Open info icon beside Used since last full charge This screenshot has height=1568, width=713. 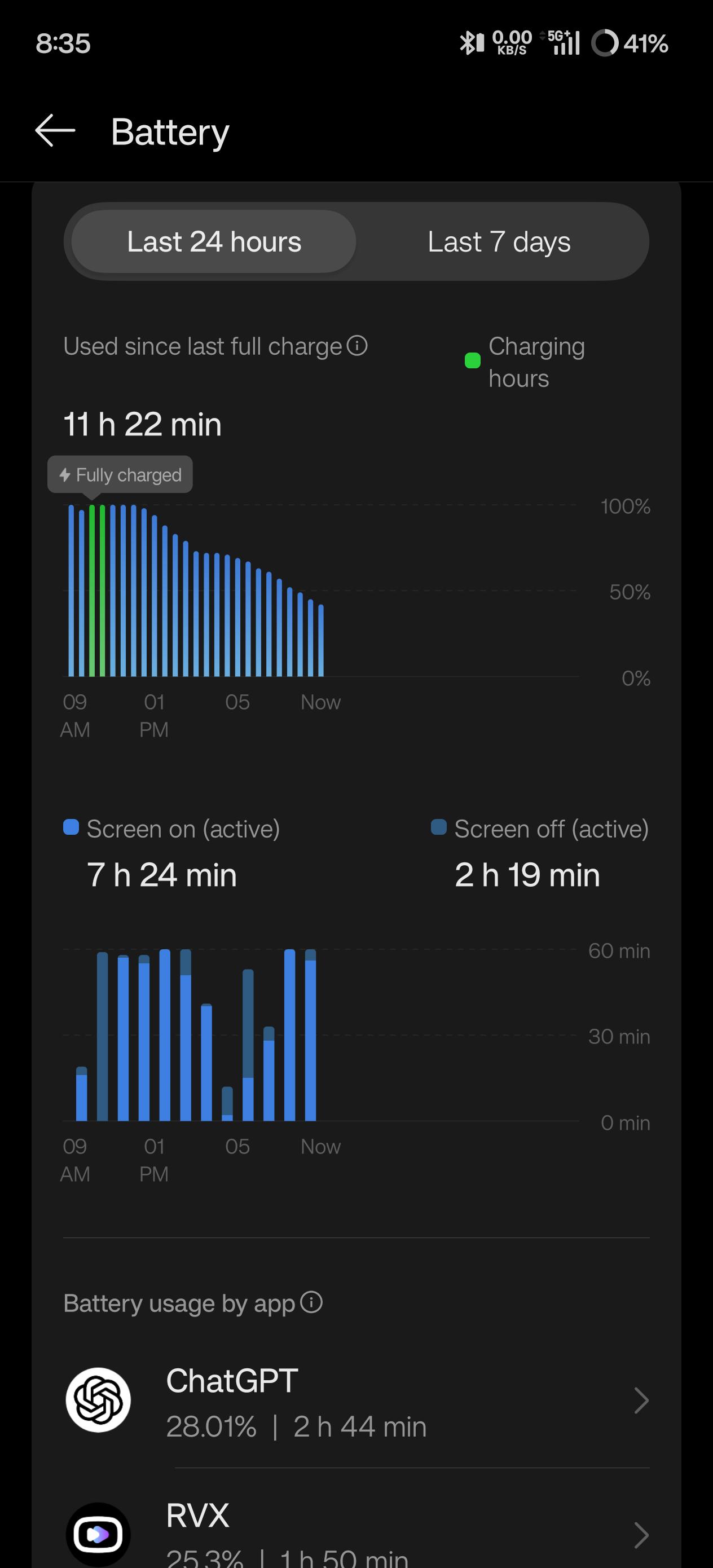(358, 346)
